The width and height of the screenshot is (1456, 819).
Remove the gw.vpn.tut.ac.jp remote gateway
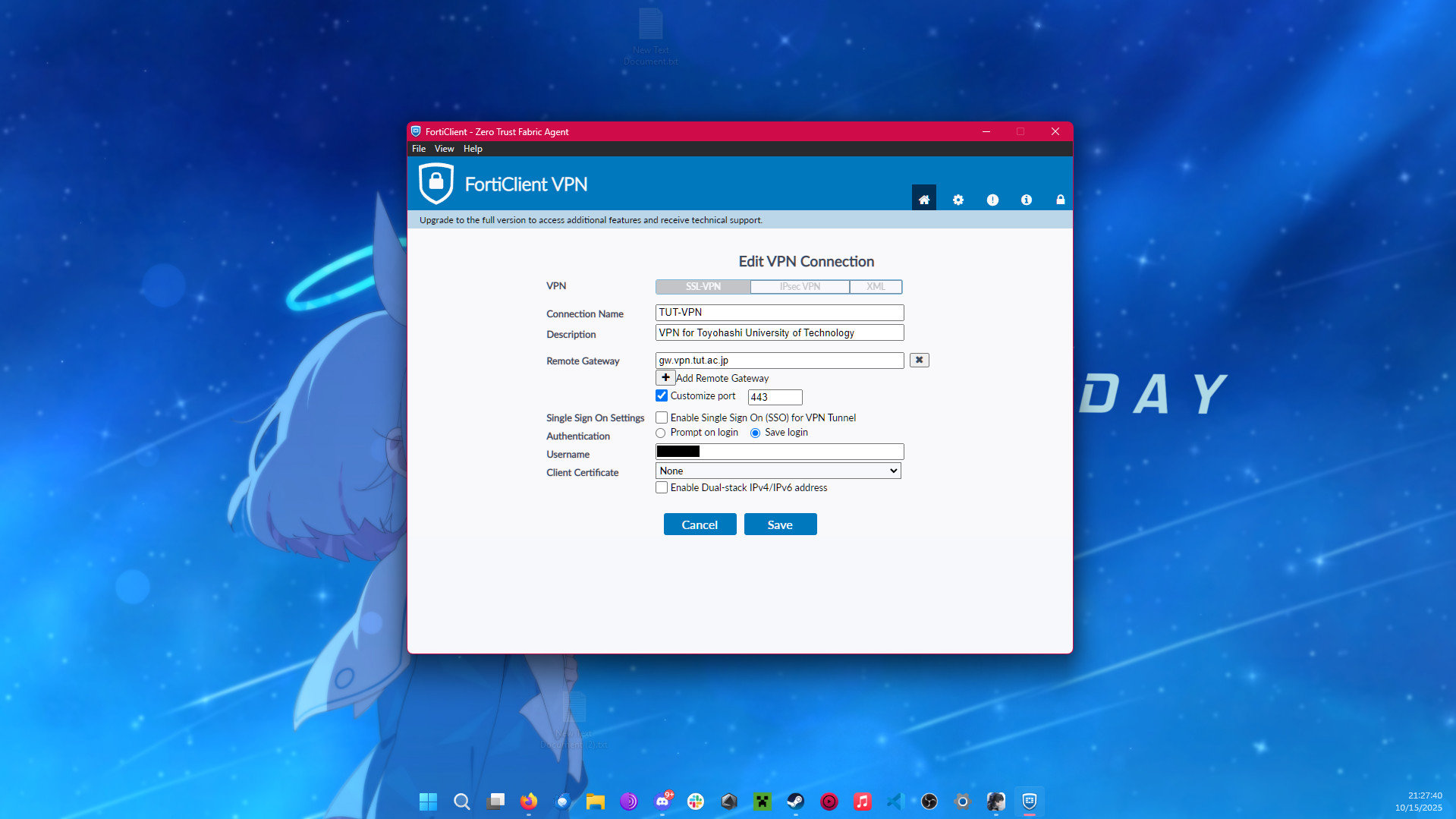919,360
